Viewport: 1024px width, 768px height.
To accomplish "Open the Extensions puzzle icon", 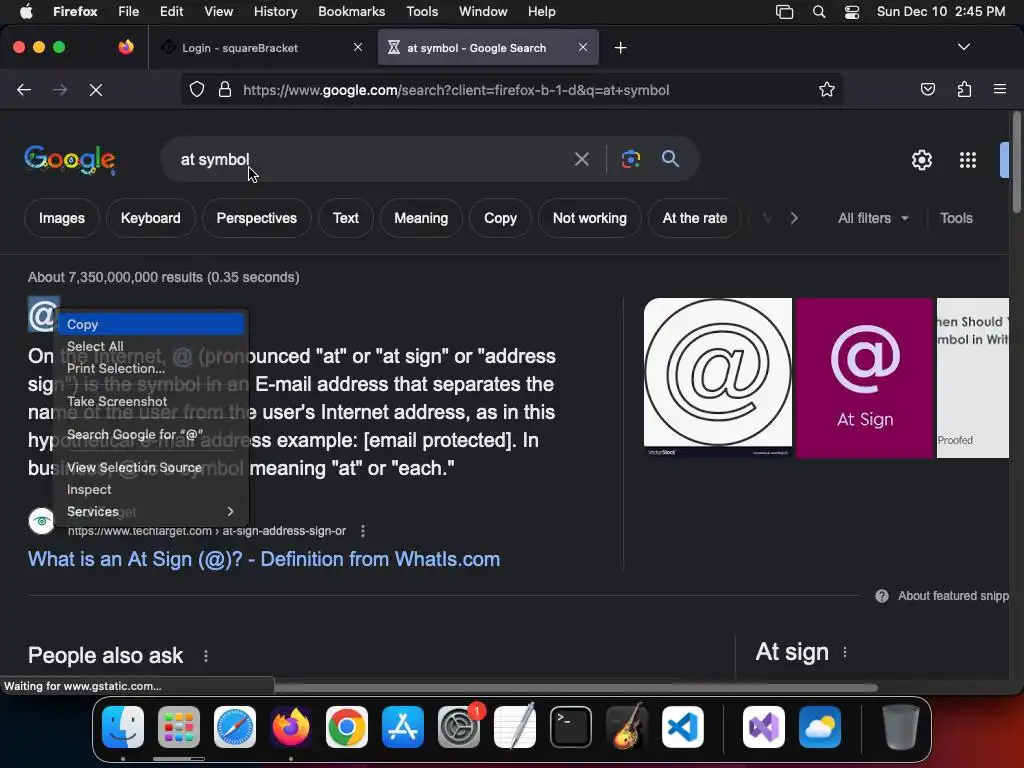I will [964, 89].
